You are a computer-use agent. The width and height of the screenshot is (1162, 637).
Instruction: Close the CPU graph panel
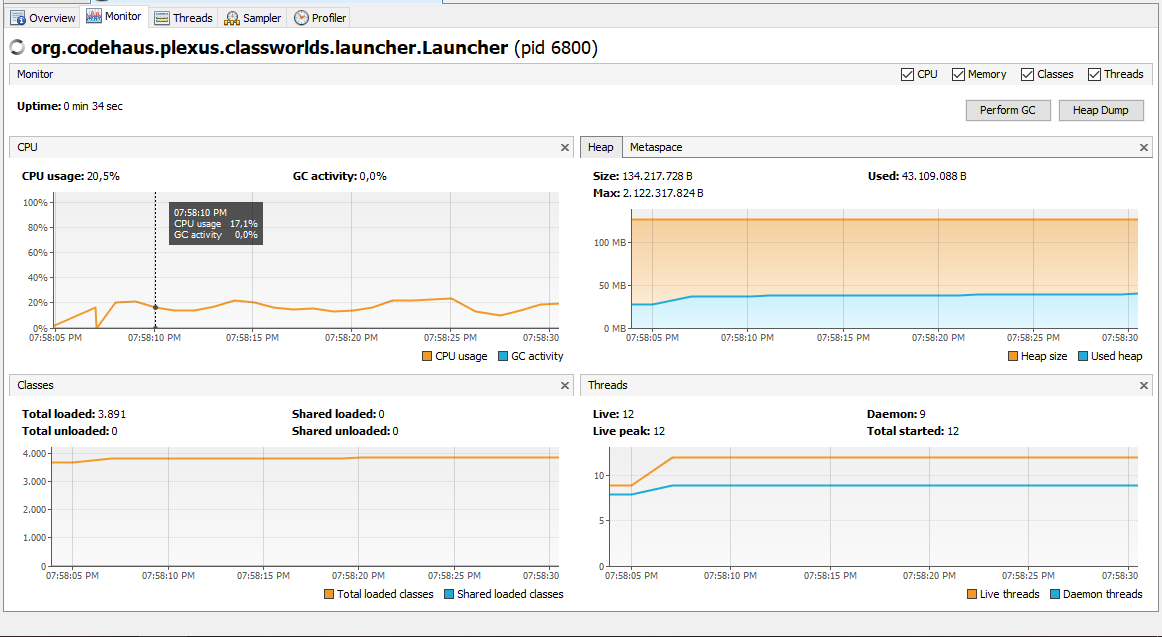(565, 147)
